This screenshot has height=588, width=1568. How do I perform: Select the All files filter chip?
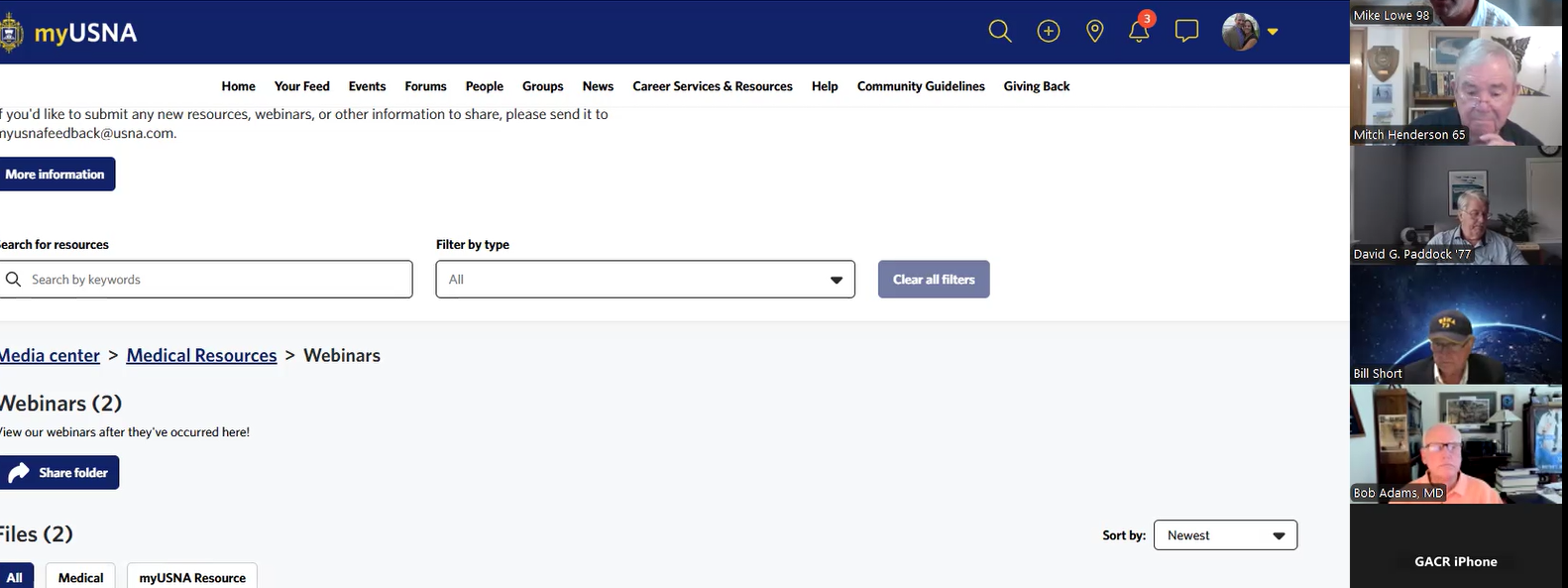pyautogui.click(x=15, y=577)
